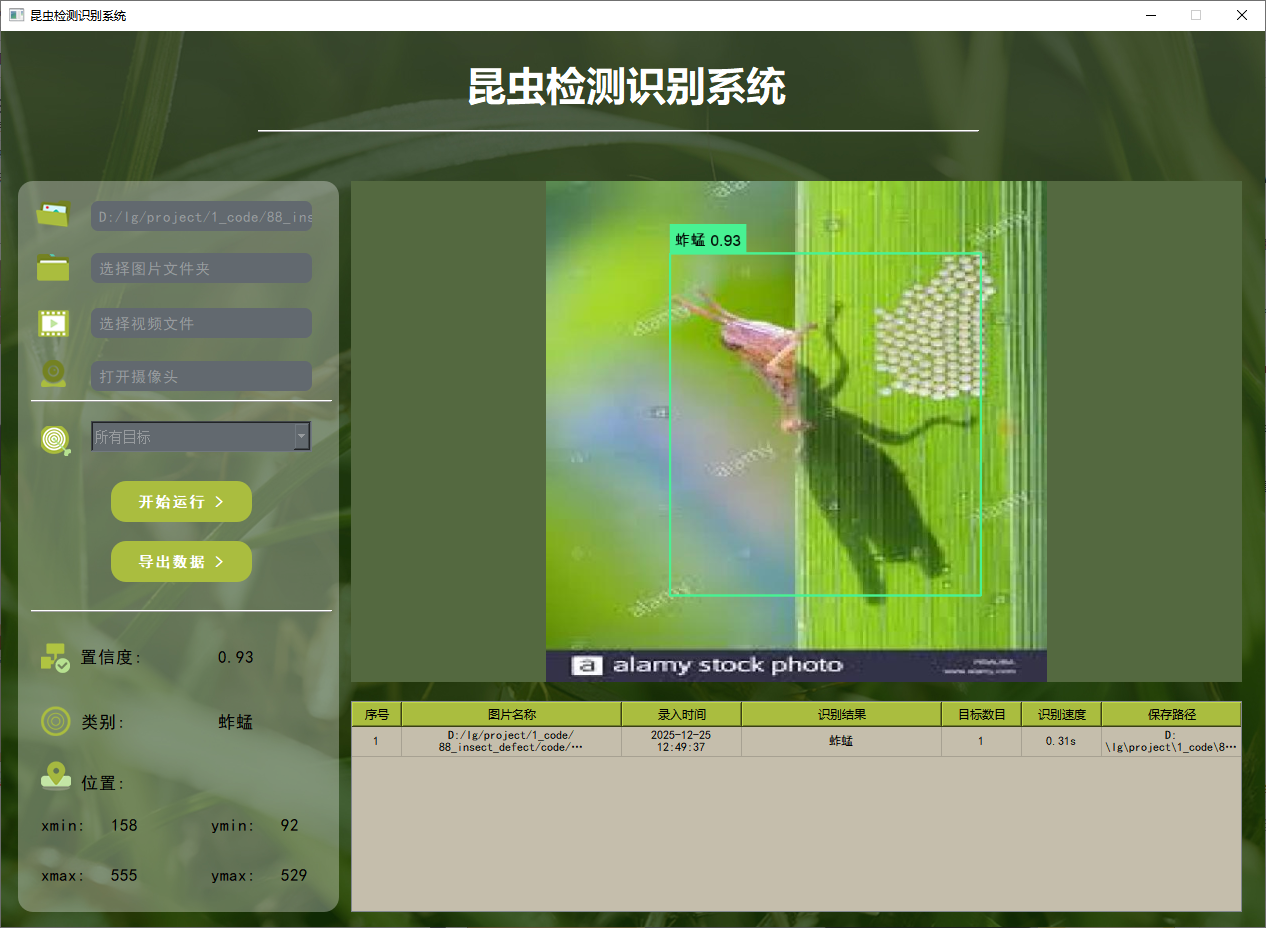The height and width of the screenshot is (928, 1266).
Task: Click the image folder picker icon
Action: click(53, 268)
